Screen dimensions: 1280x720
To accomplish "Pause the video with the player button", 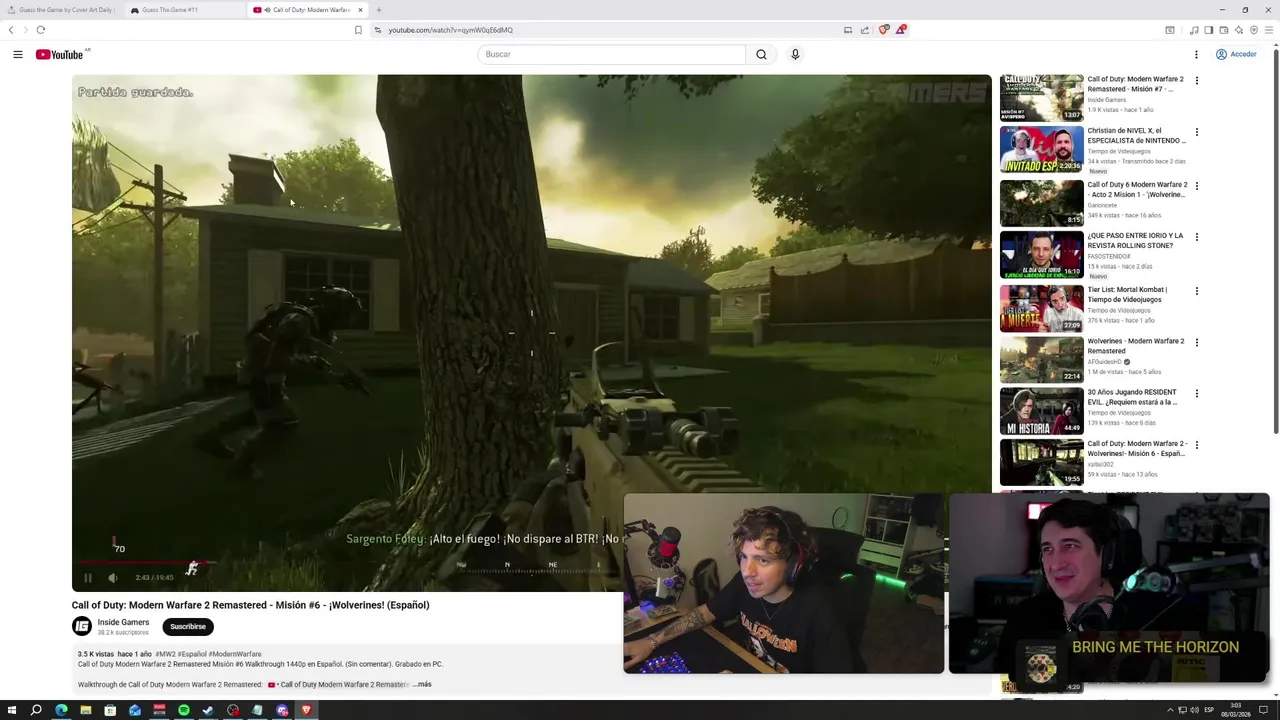I will [87, 577].
